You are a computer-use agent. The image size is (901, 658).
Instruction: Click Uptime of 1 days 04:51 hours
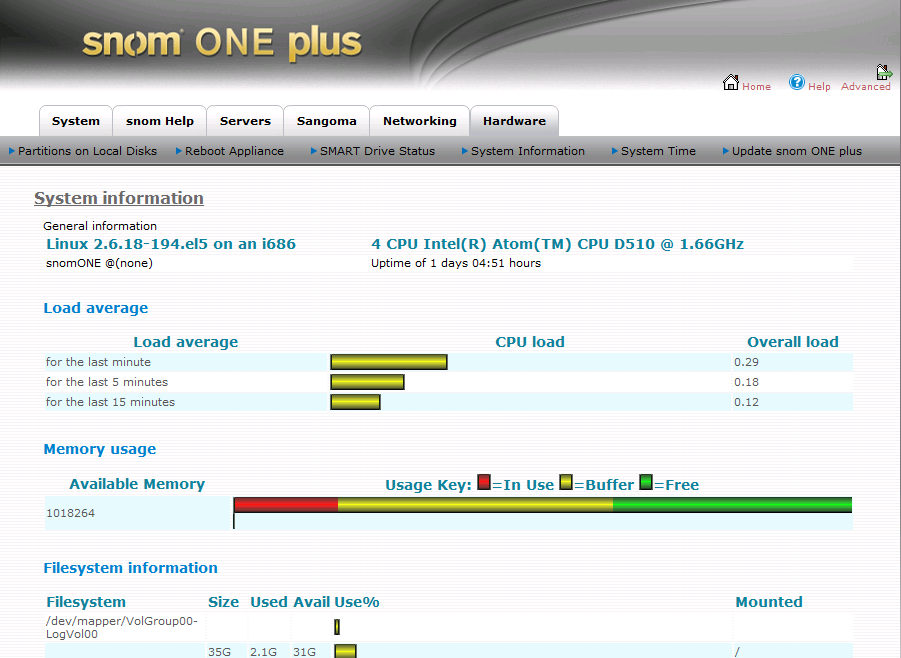pos(456,263)
